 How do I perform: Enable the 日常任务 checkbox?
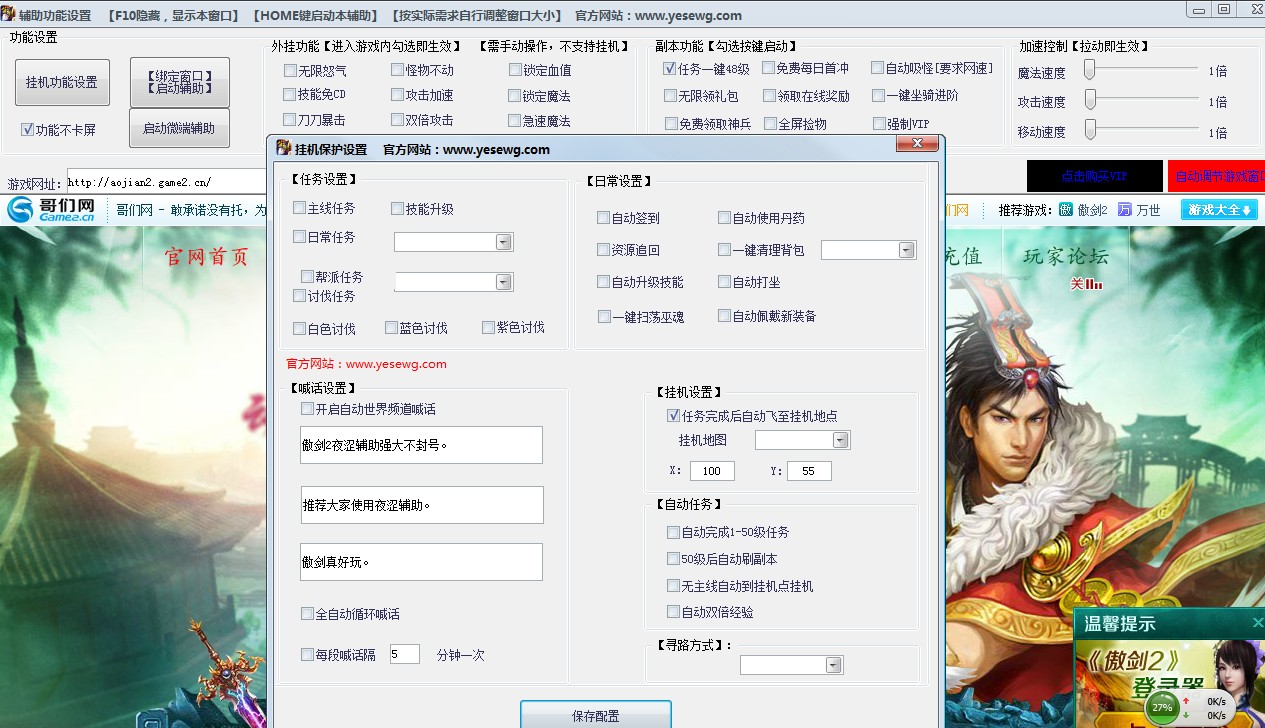click(300, 237)
